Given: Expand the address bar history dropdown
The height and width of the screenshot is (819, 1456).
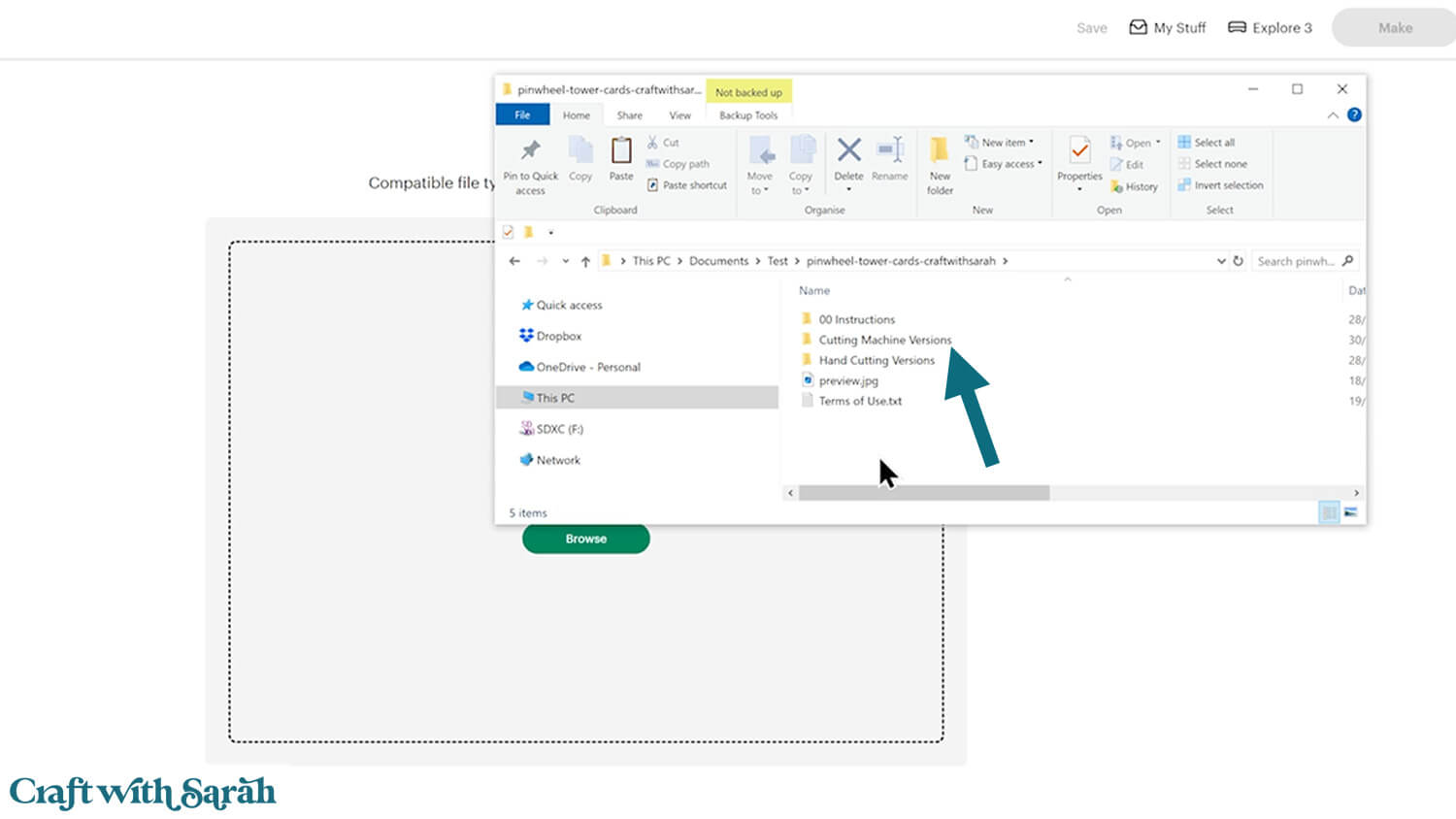Looking at the screenshot, I should point(1220,261).
